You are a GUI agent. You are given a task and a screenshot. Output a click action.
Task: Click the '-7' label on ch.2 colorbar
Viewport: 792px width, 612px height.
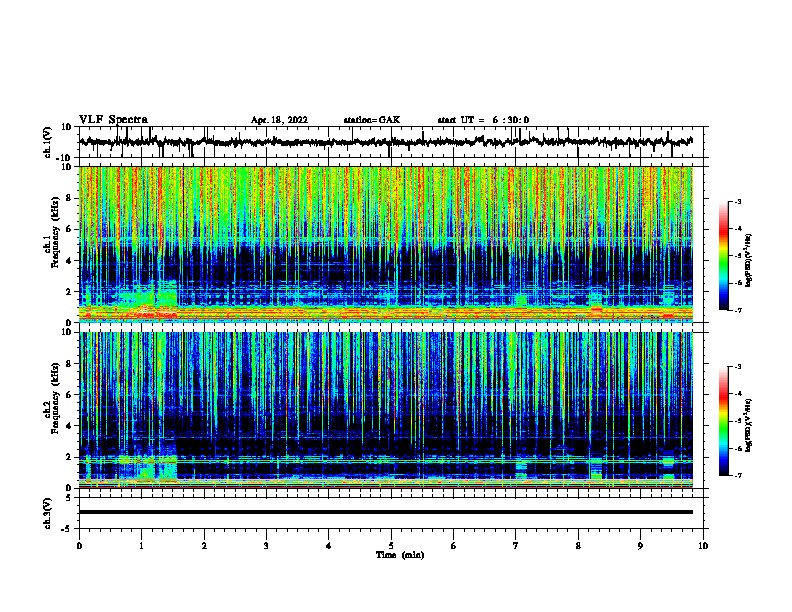point(737,475)
